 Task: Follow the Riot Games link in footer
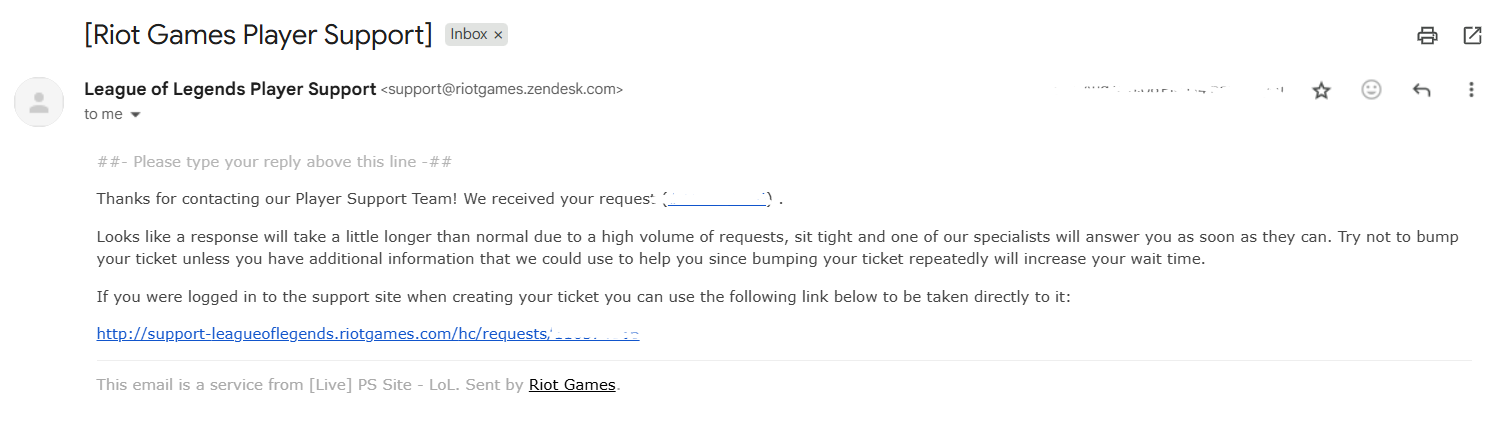click(x=572, y=385)
